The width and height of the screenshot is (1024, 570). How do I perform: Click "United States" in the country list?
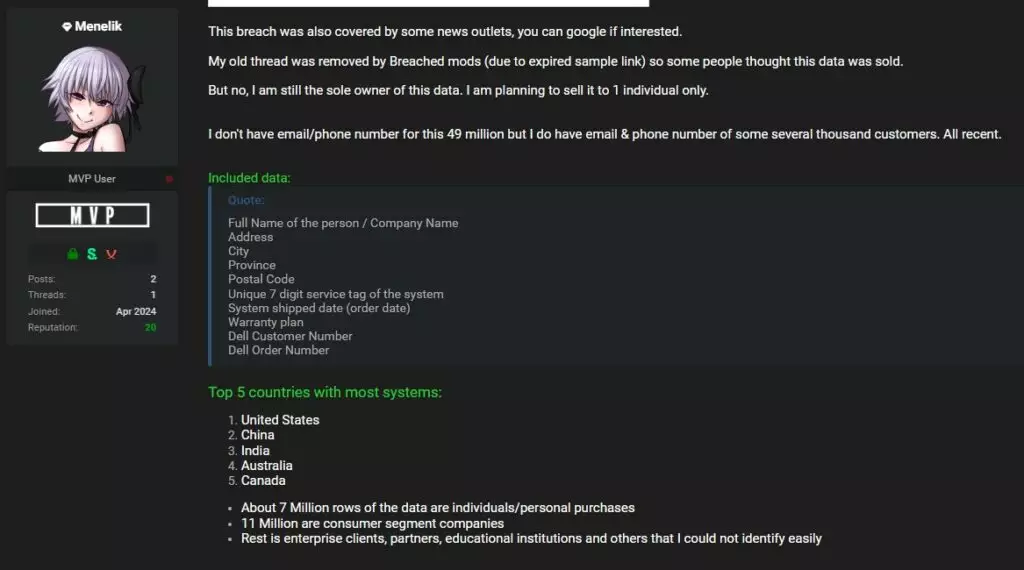tap(280, 420)
